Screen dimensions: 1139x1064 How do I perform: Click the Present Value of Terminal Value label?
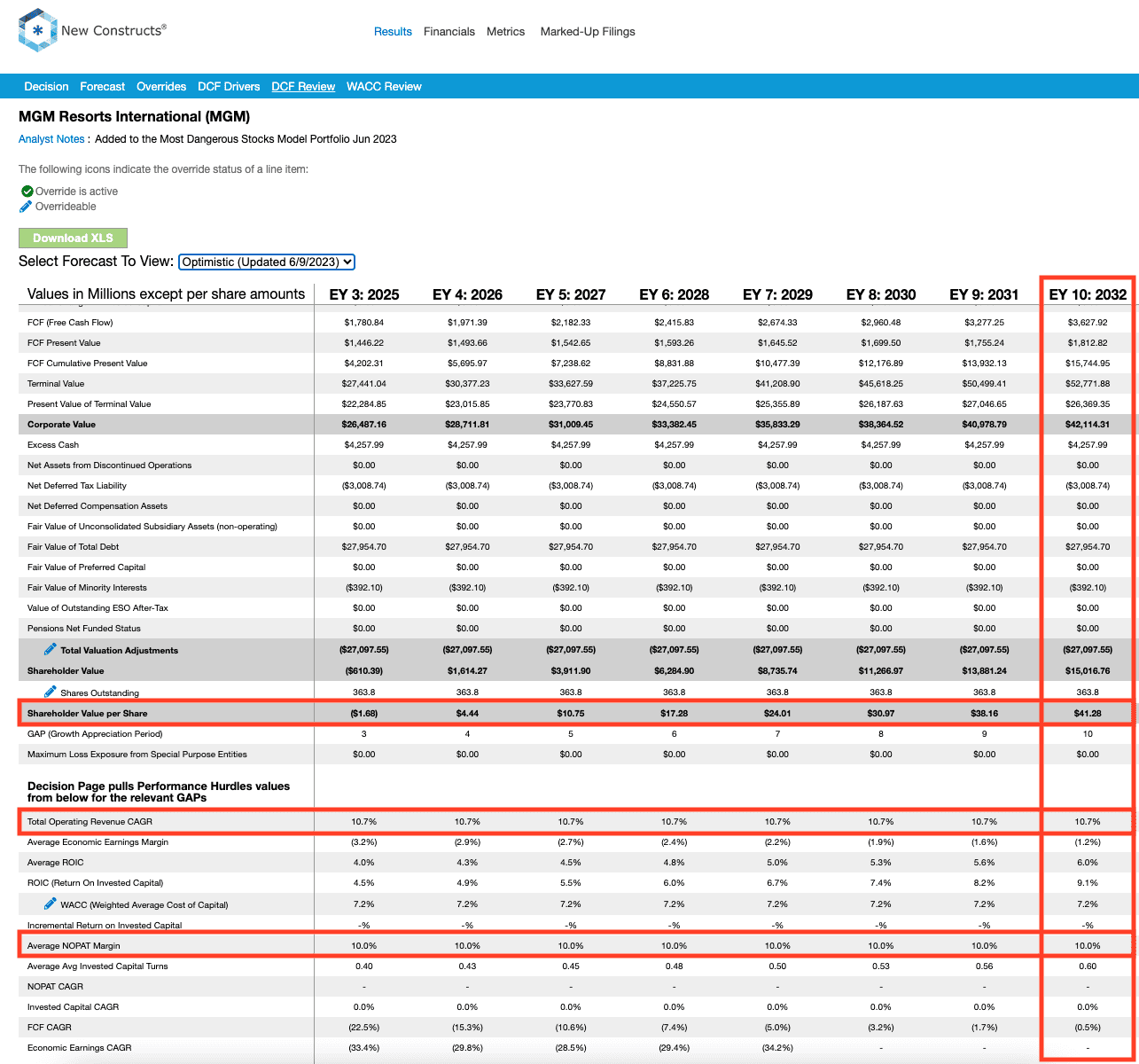90,403
